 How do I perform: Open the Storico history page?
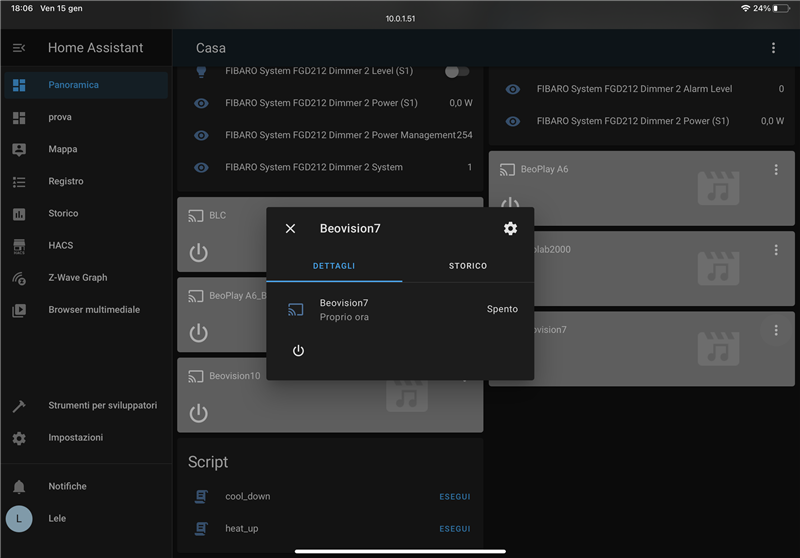(63, 213)
